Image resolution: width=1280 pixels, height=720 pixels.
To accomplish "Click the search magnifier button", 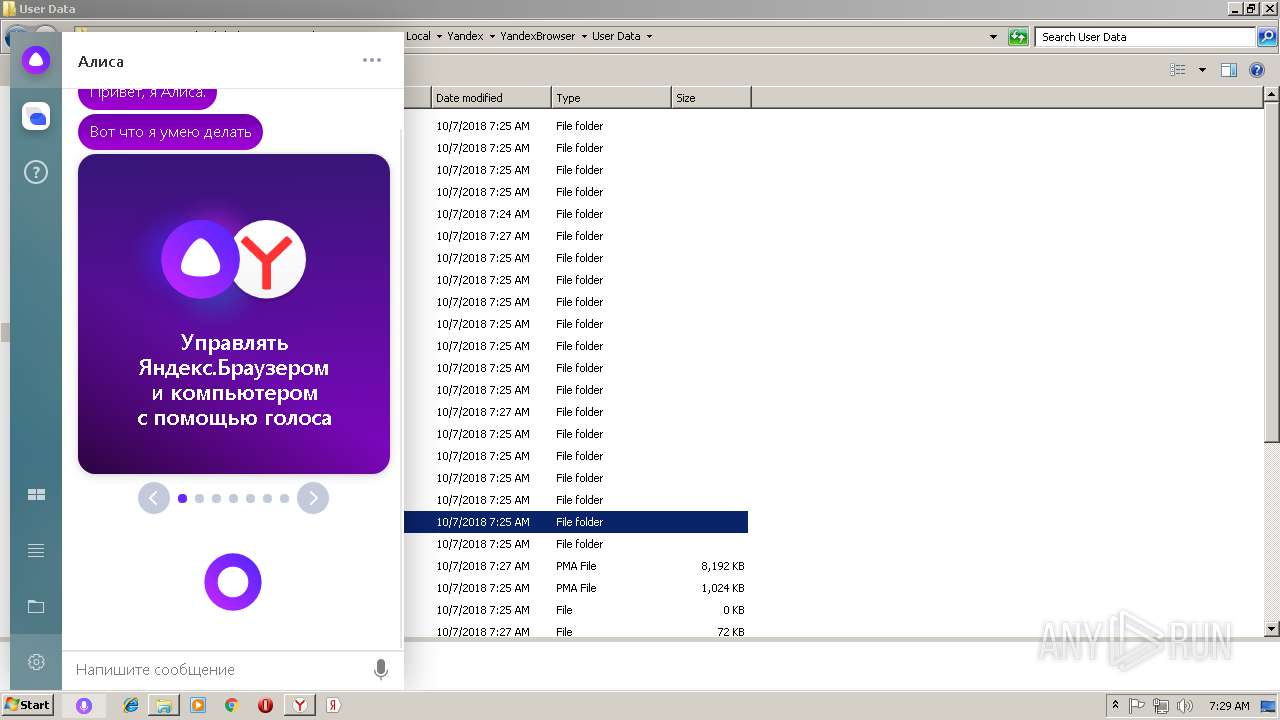I will point(1266,37).
